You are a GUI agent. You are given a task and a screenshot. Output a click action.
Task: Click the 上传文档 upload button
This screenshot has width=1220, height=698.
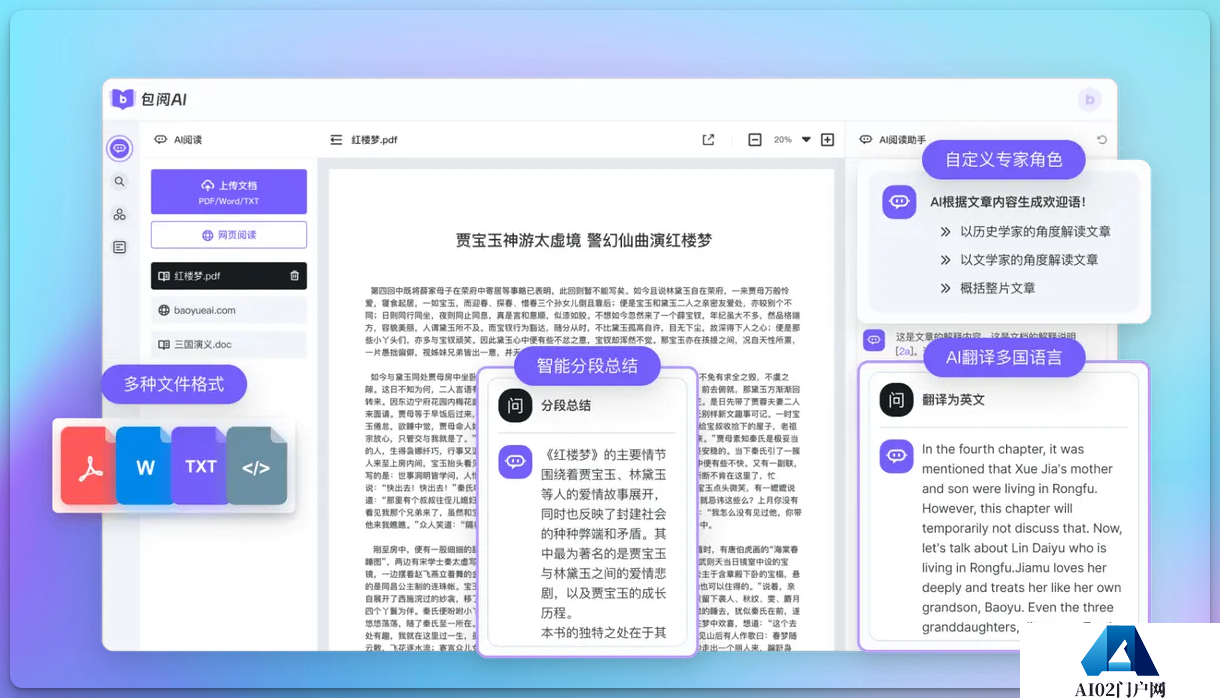[229, 191]
